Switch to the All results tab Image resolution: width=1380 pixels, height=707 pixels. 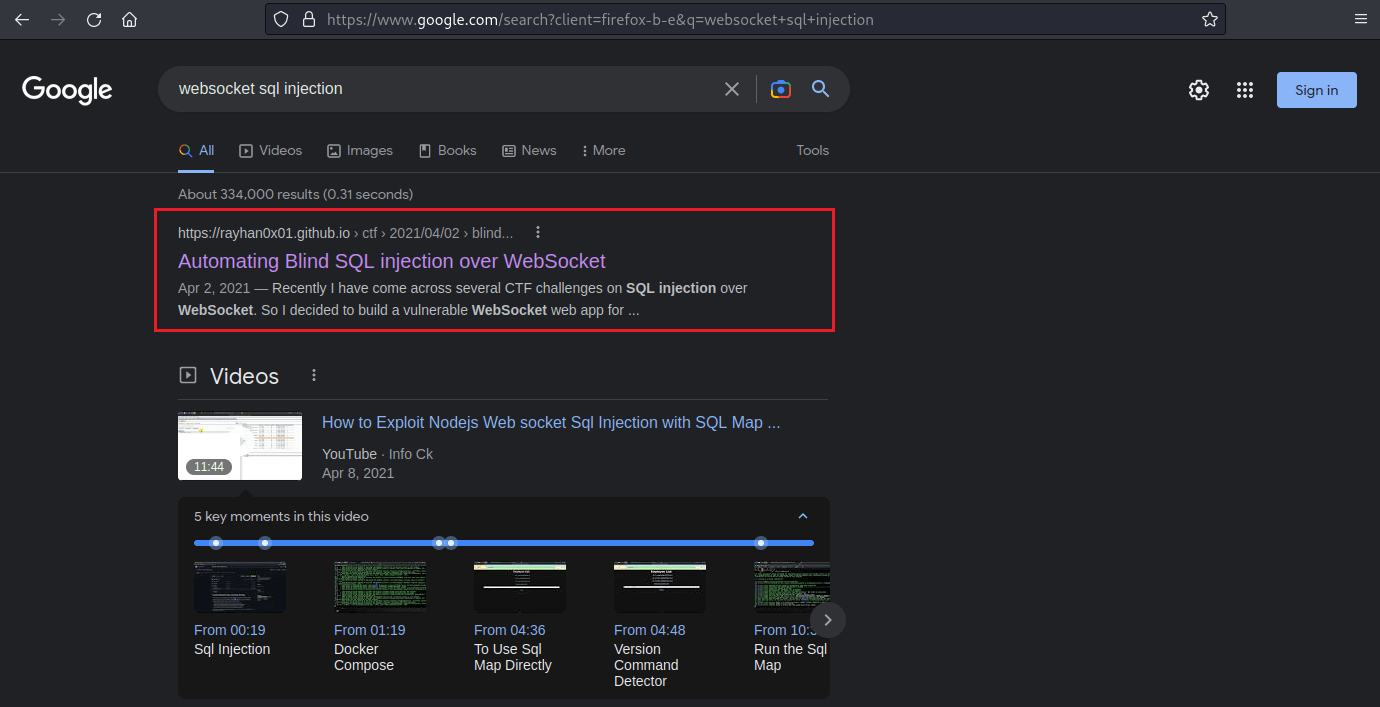pos(196,150)
